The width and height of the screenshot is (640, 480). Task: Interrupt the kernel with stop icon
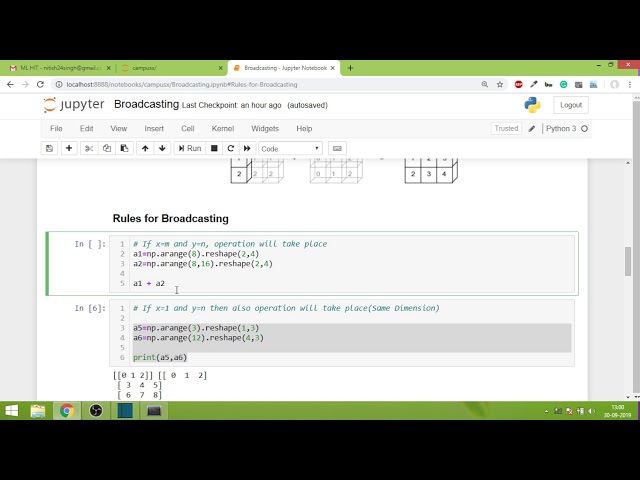click(x=214, y=148)
